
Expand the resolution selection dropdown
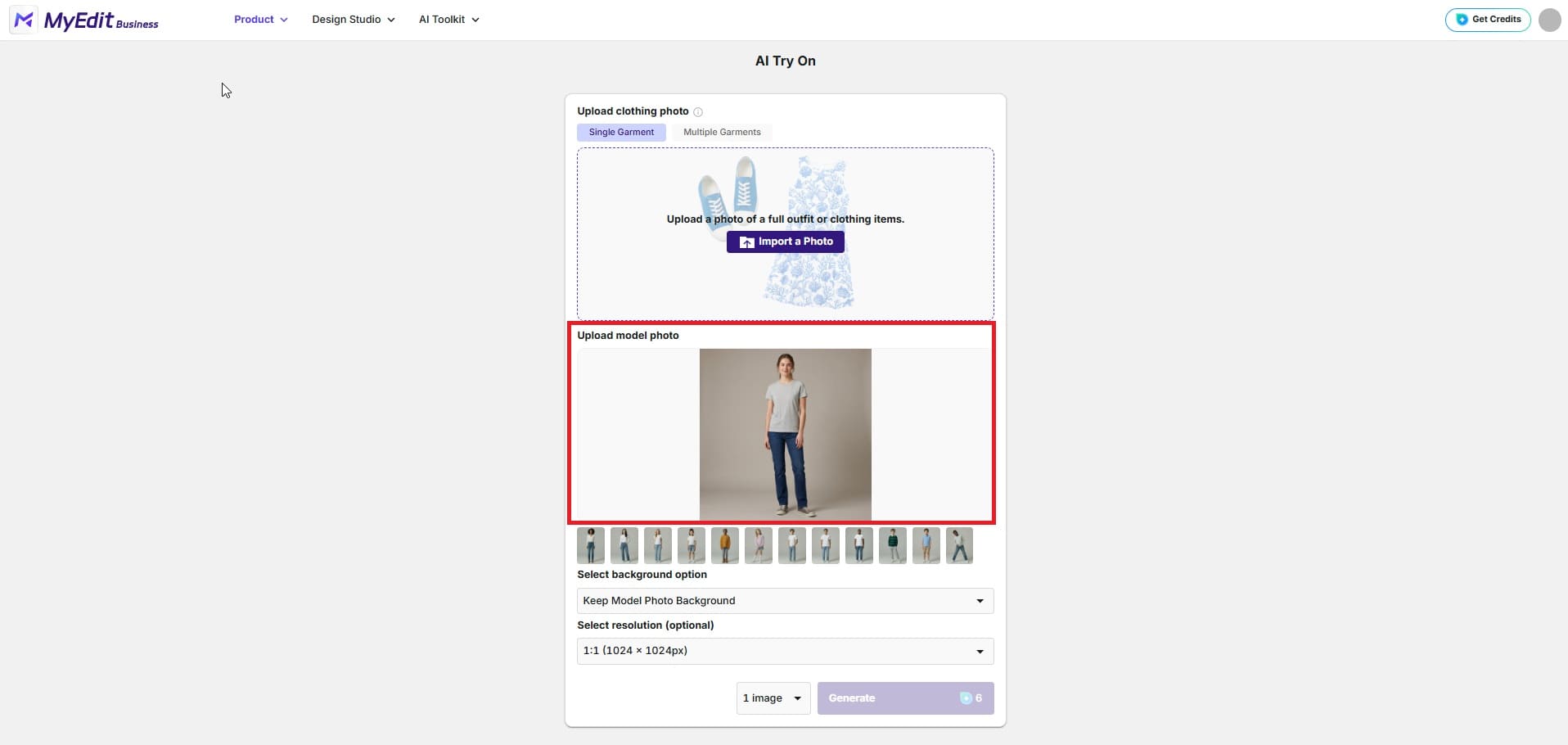click(x=784, y=650)
